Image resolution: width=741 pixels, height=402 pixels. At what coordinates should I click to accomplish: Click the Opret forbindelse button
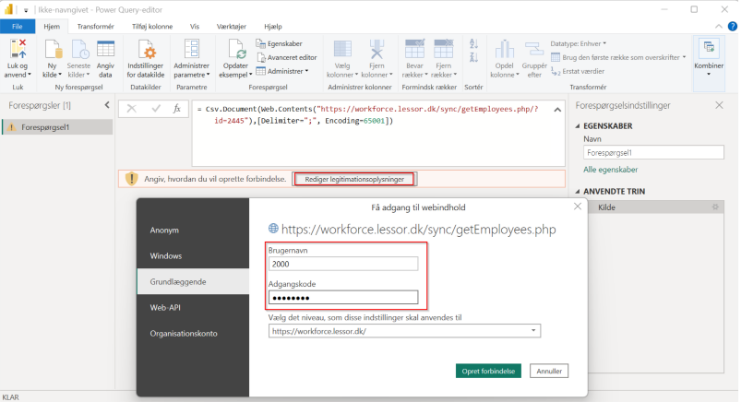tap(488, 371)
